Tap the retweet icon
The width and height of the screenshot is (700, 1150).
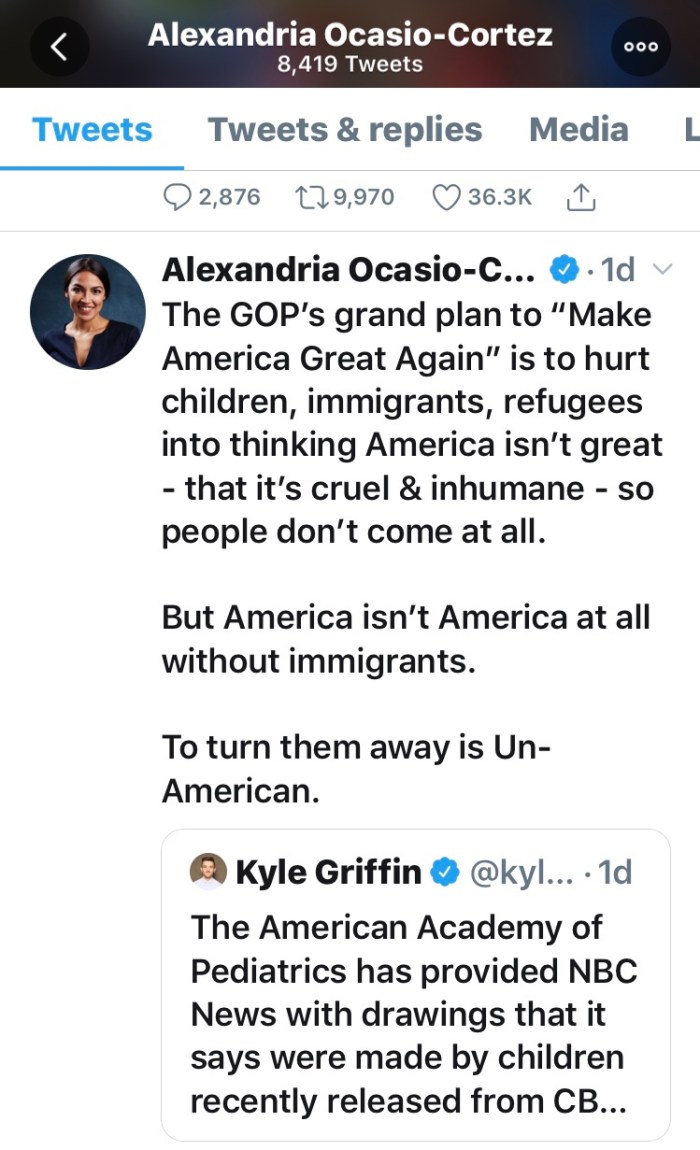tap(307, 198)
